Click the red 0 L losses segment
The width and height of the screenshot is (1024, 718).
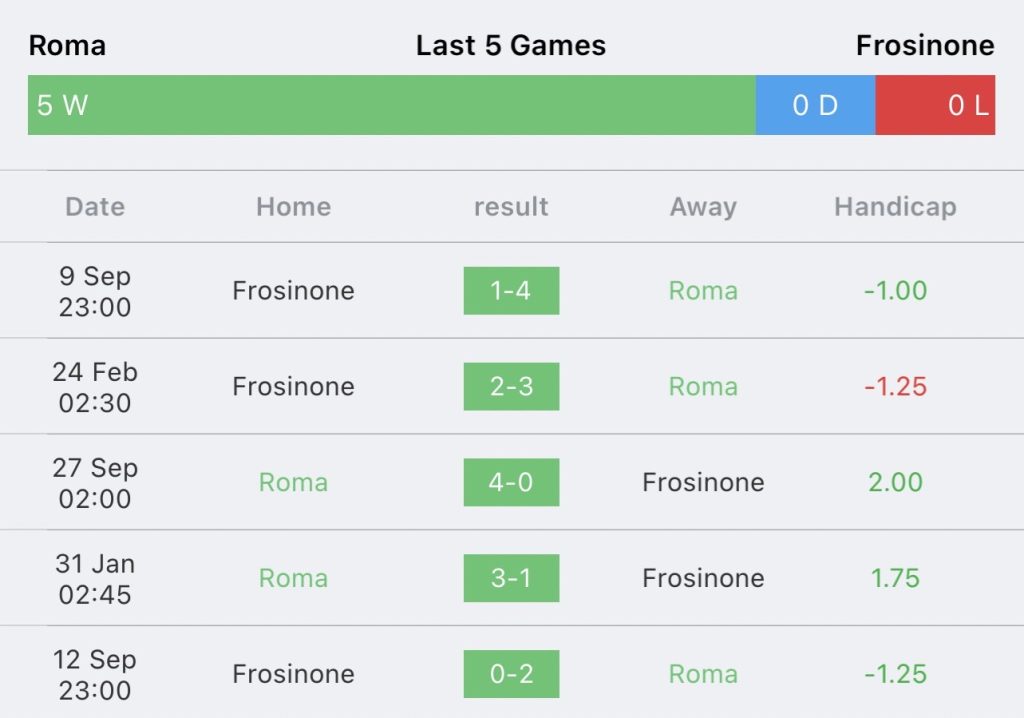pos(935,105)
